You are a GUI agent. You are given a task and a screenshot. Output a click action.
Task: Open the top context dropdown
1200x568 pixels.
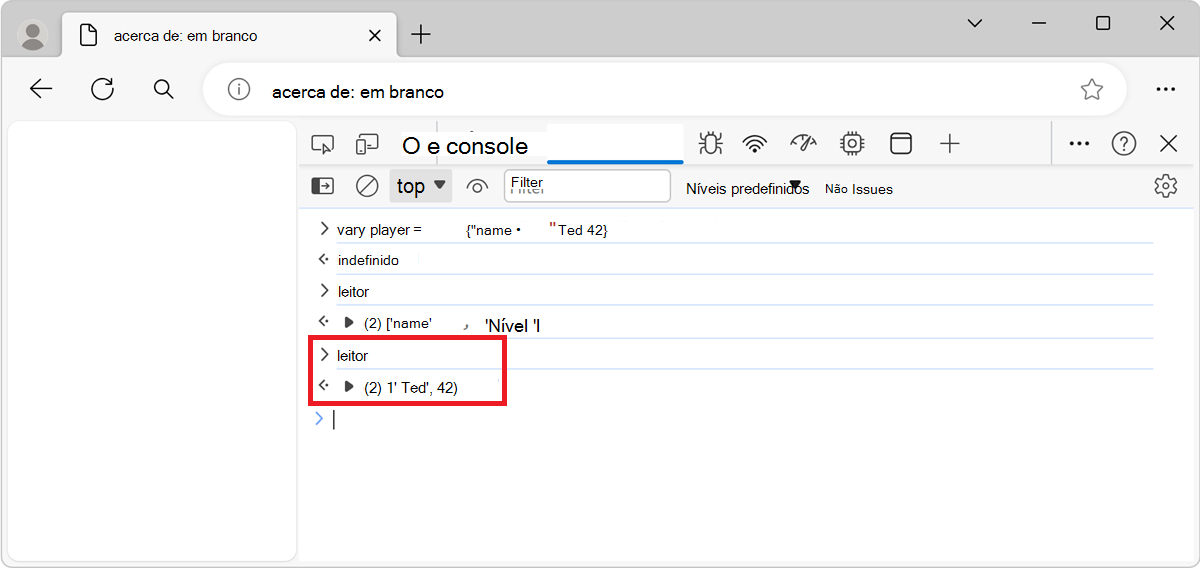tap(420, 186)
